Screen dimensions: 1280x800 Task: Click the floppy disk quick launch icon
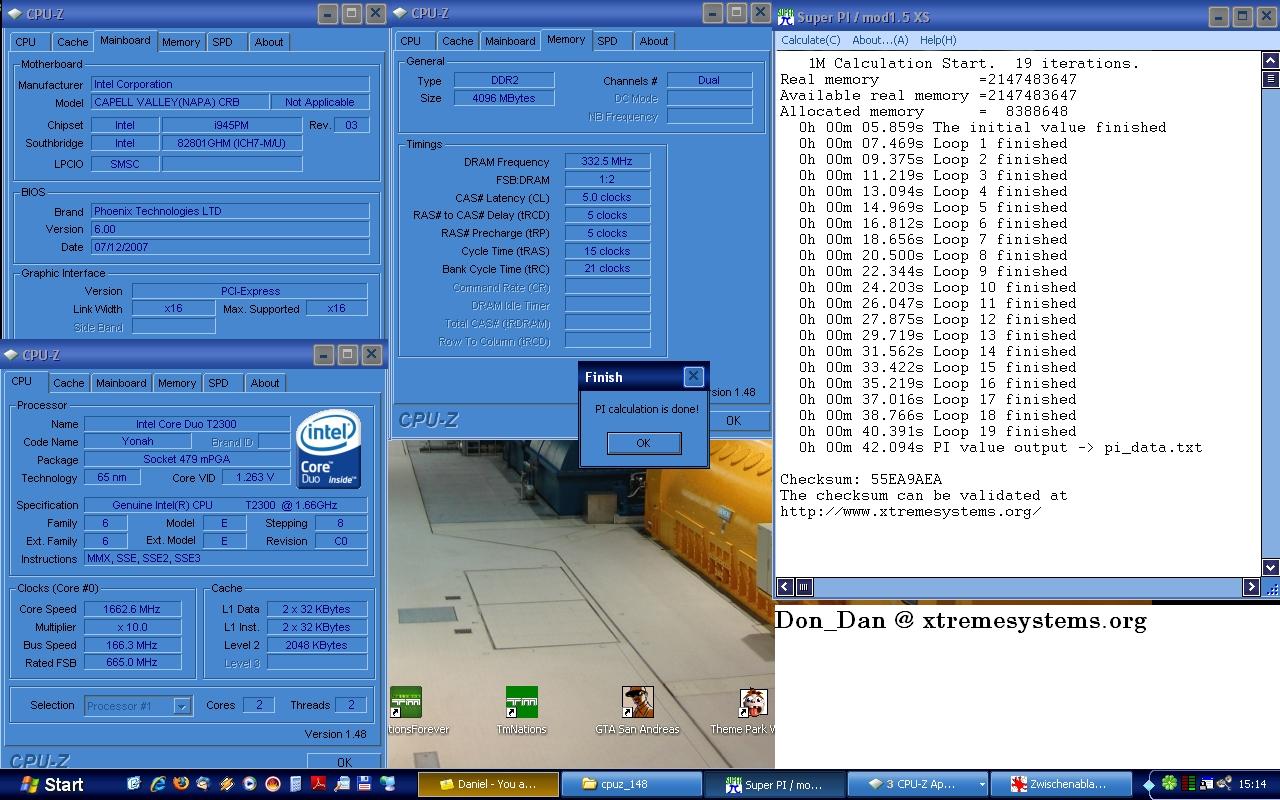[364, 783]
